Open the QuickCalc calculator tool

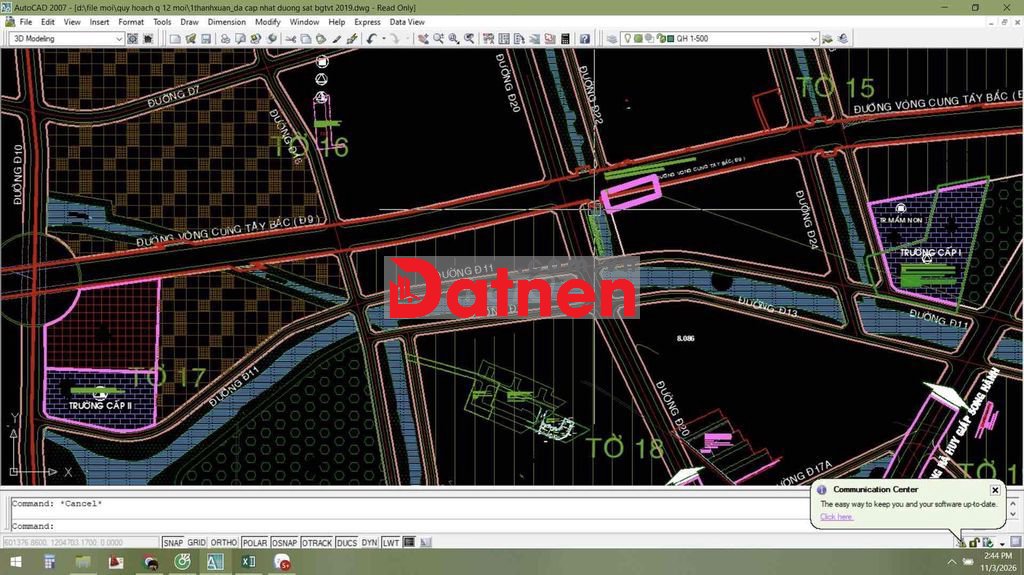point(565,39)
